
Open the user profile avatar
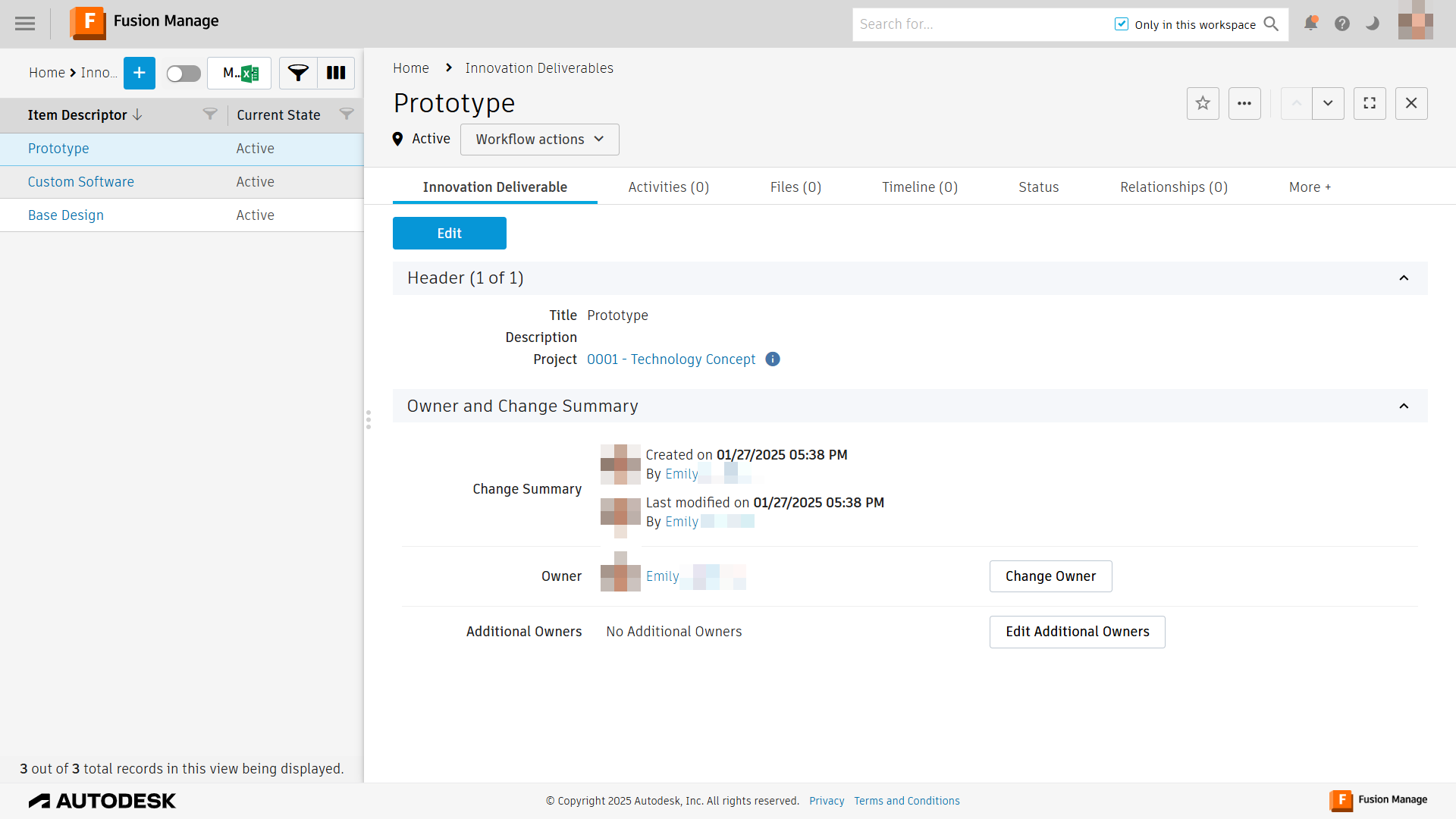(x=1416, y=20)
